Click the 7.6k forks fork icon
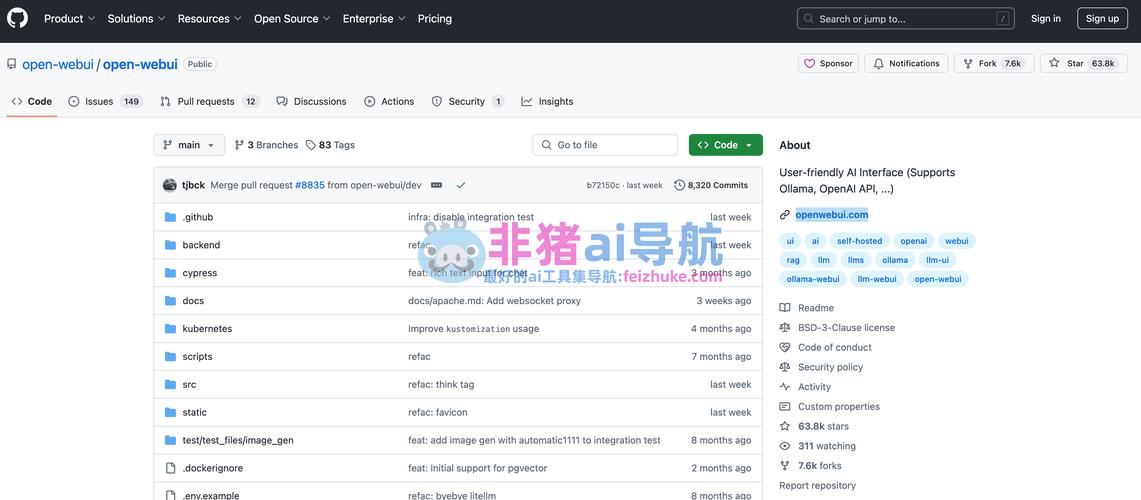The height and width of the screenshot is (500, 1141). 784,466
